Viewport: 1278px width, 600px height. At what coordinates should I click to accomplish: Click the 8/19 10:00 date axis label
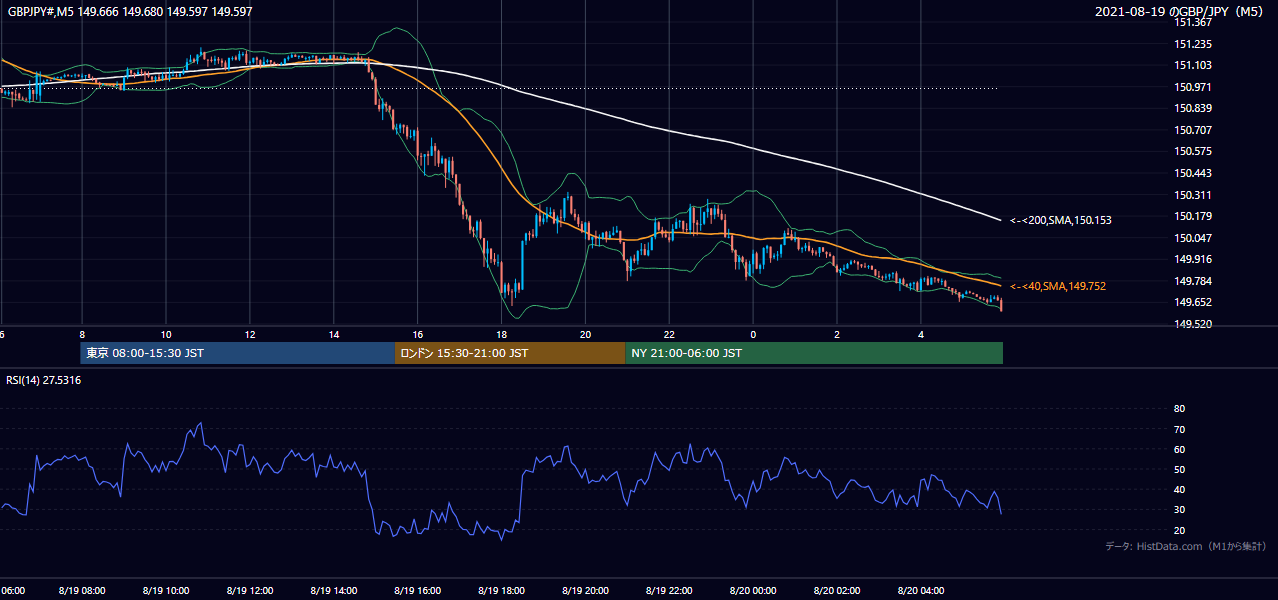pyautogui.click(x=164, y=591)
